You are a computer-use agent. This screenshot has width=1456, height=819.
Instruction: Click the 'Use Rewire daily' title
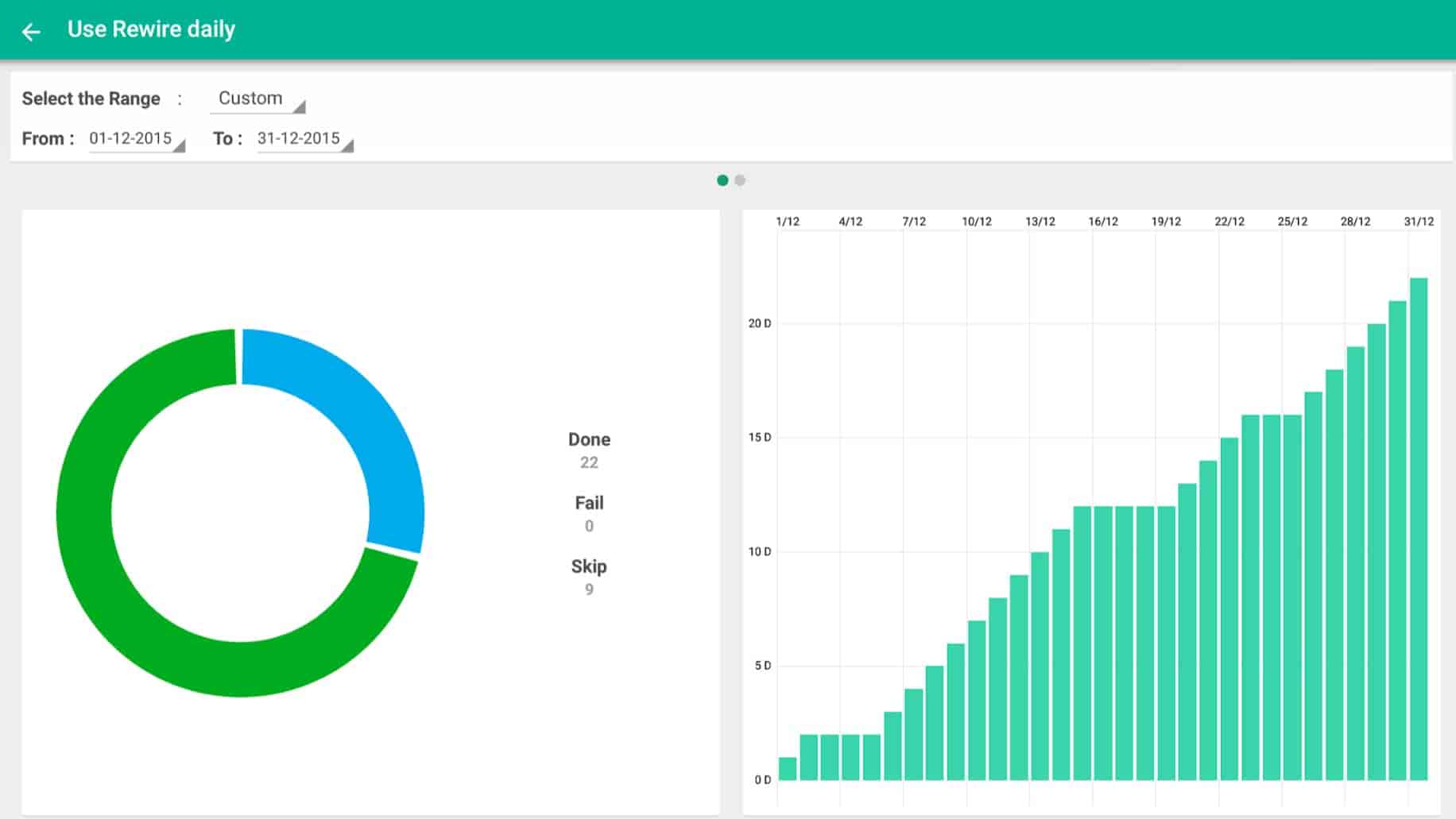[151, 29]
